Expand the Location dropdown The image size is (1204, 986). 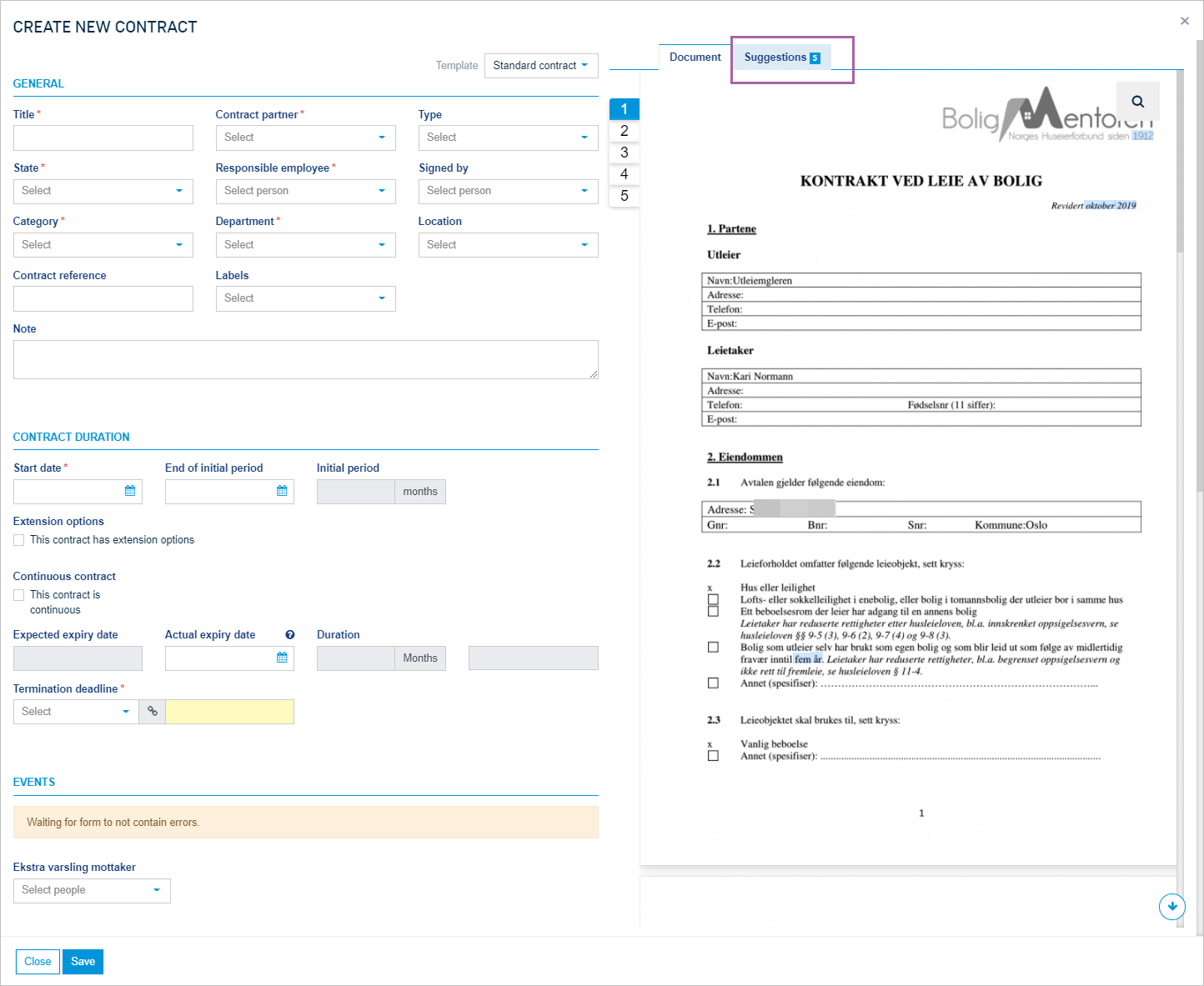tap(508, 245)
